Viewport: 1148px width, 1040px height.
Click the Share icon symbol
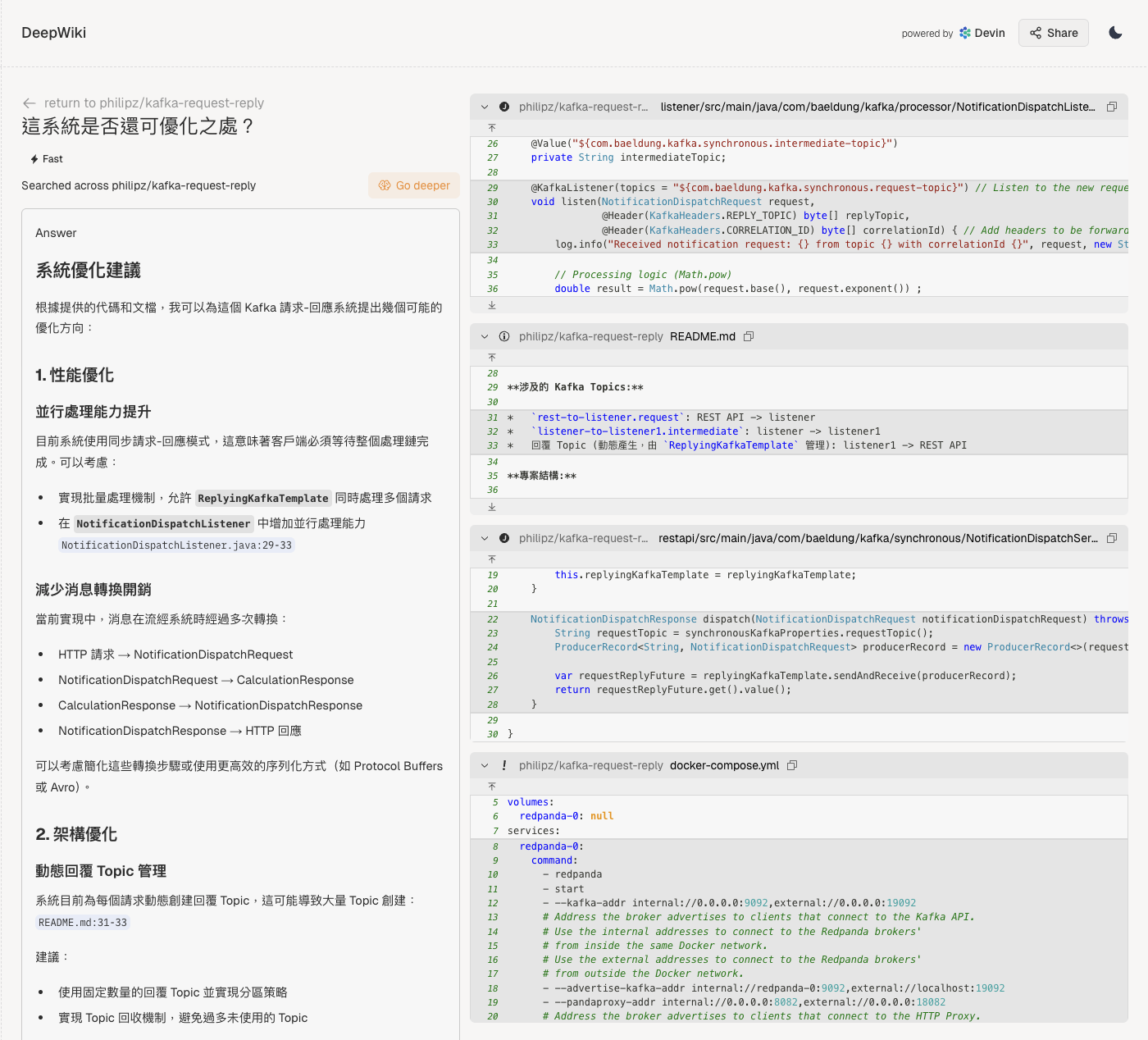pyautogui.click(x=1036, y=33)
